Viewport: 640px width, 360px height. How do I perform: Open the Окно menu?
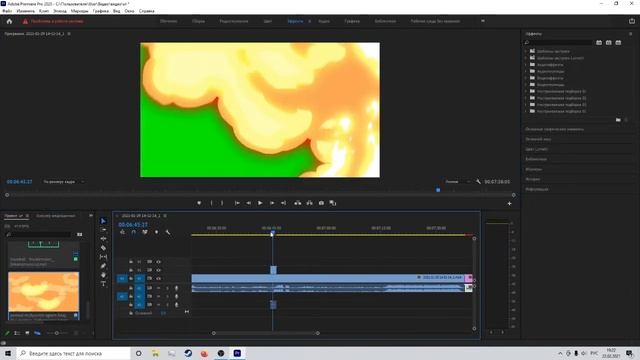coord(129,11)
